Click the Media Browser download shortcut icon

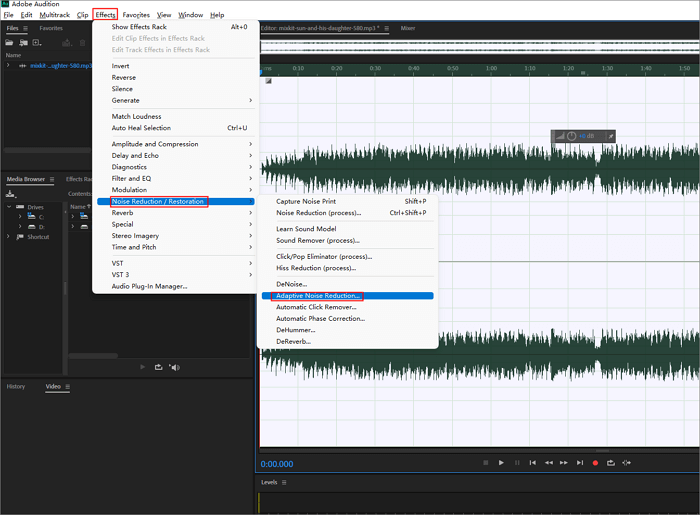[x=11, y=194]
